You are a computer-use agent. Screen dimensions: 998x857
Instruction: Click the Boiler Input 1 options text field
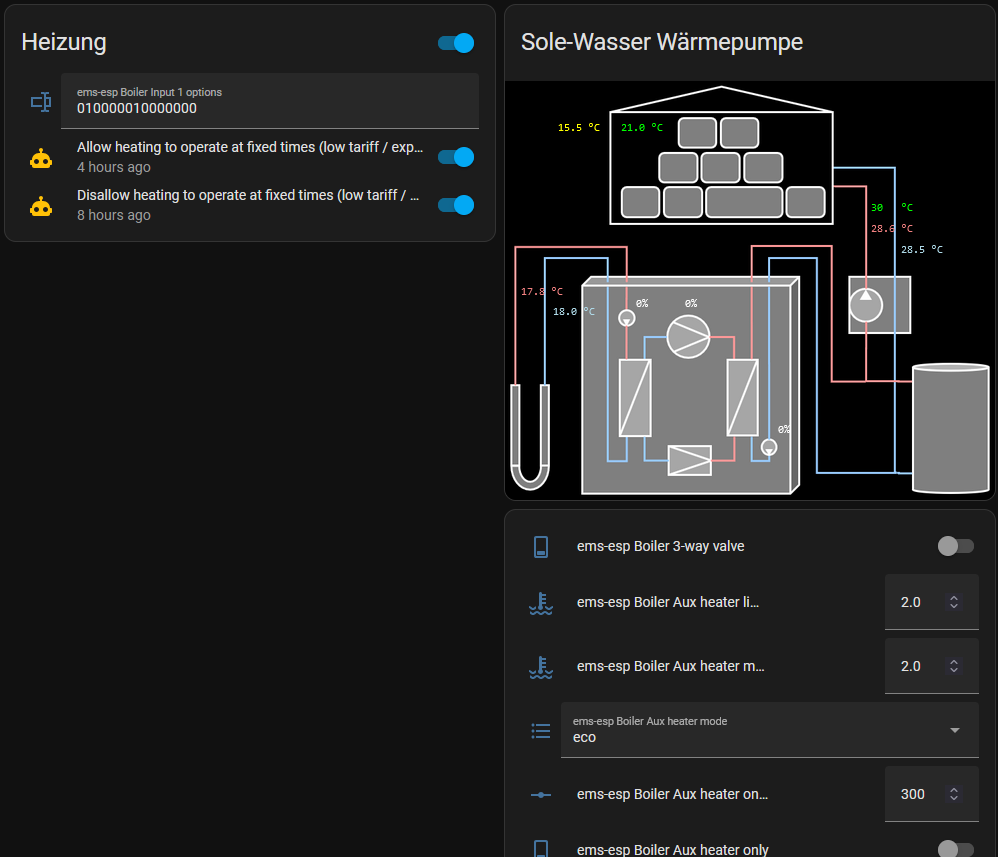270,101
